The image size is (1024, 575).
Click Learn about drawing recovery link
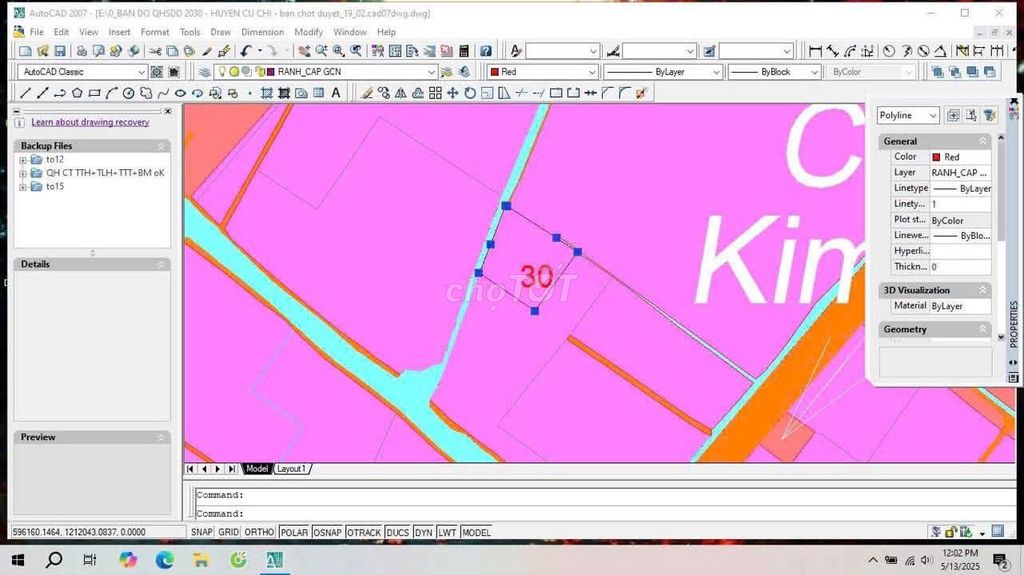90,122
